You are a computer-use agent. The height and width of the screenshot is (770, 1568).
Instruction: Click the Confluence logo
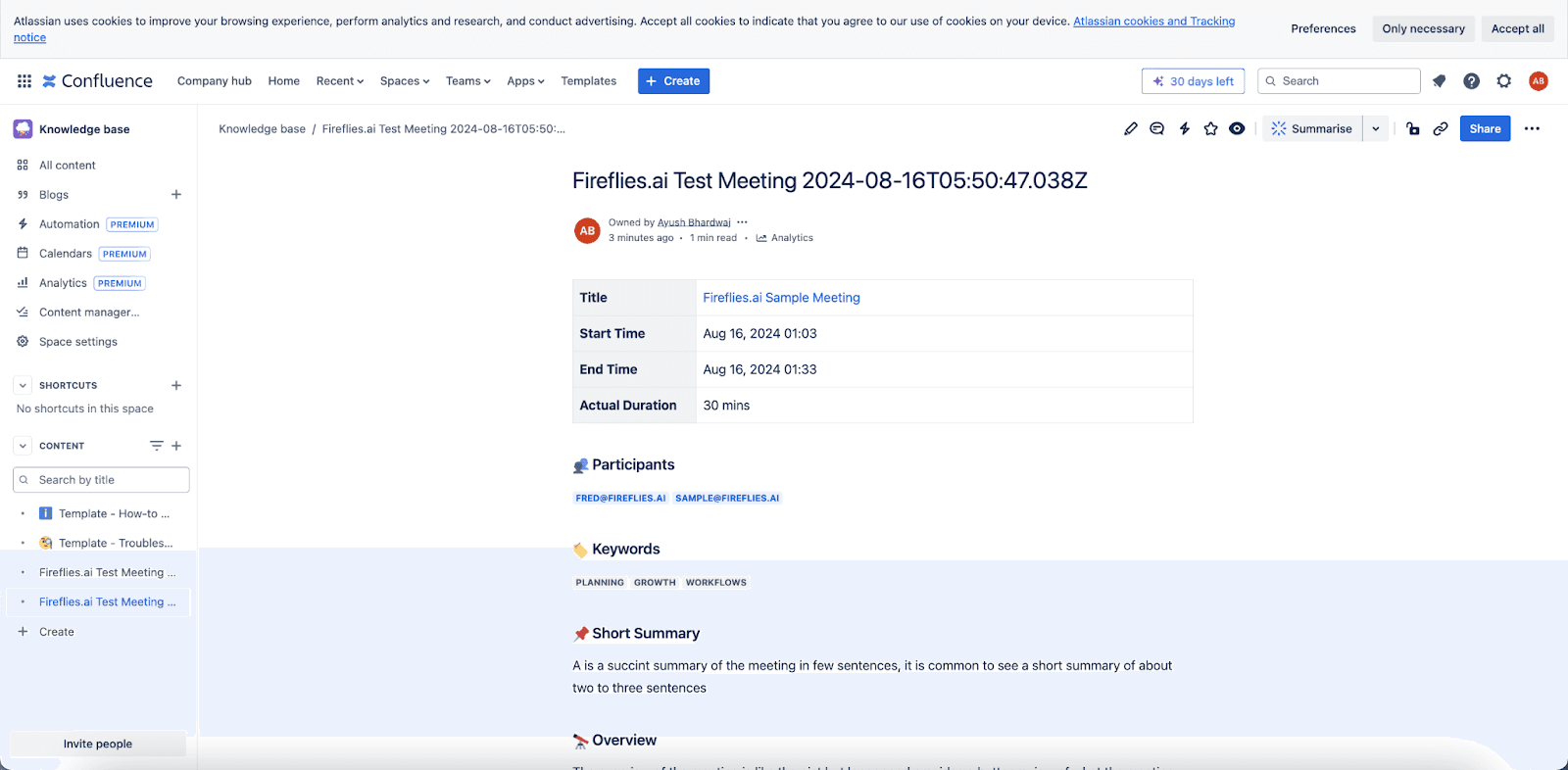[x=97, y=81]
